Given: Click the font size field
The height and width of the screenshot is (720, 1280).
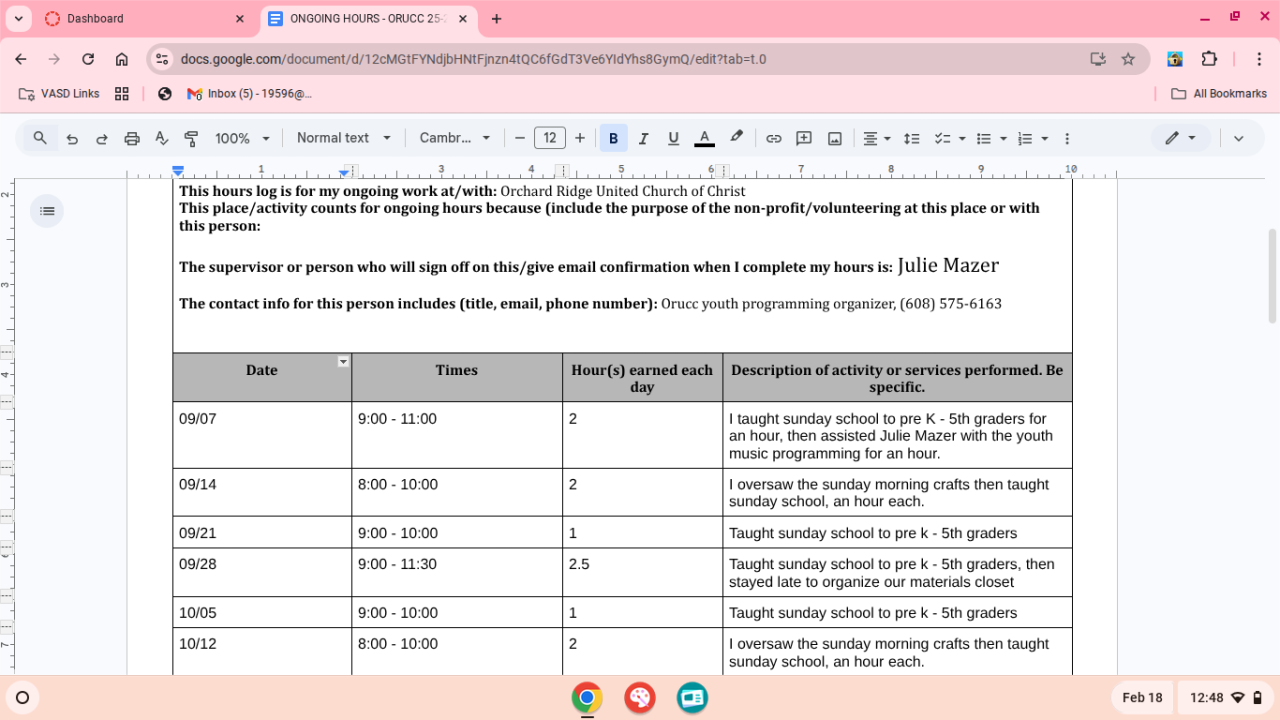Looking at the screenshot, I should pos(549,138).
